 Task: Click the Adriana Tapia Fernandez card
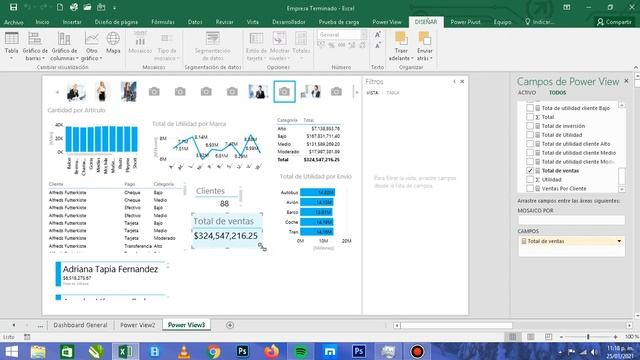(110, 273)
